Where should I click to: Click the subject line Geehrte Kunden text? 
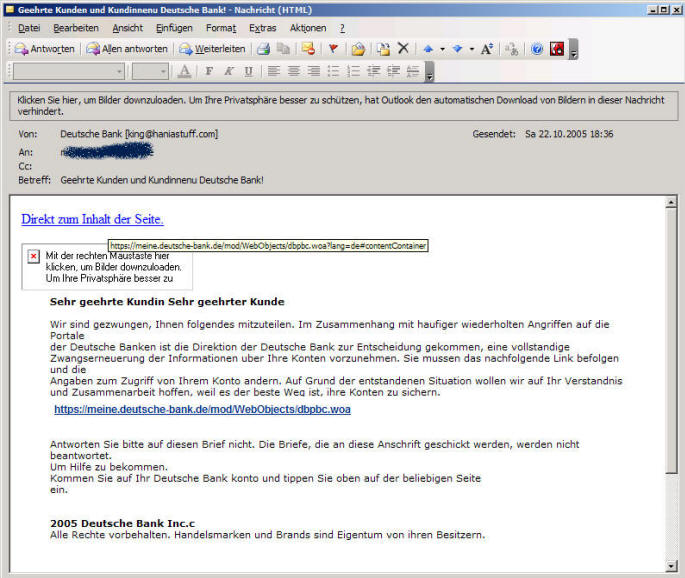tap(162, 180)
